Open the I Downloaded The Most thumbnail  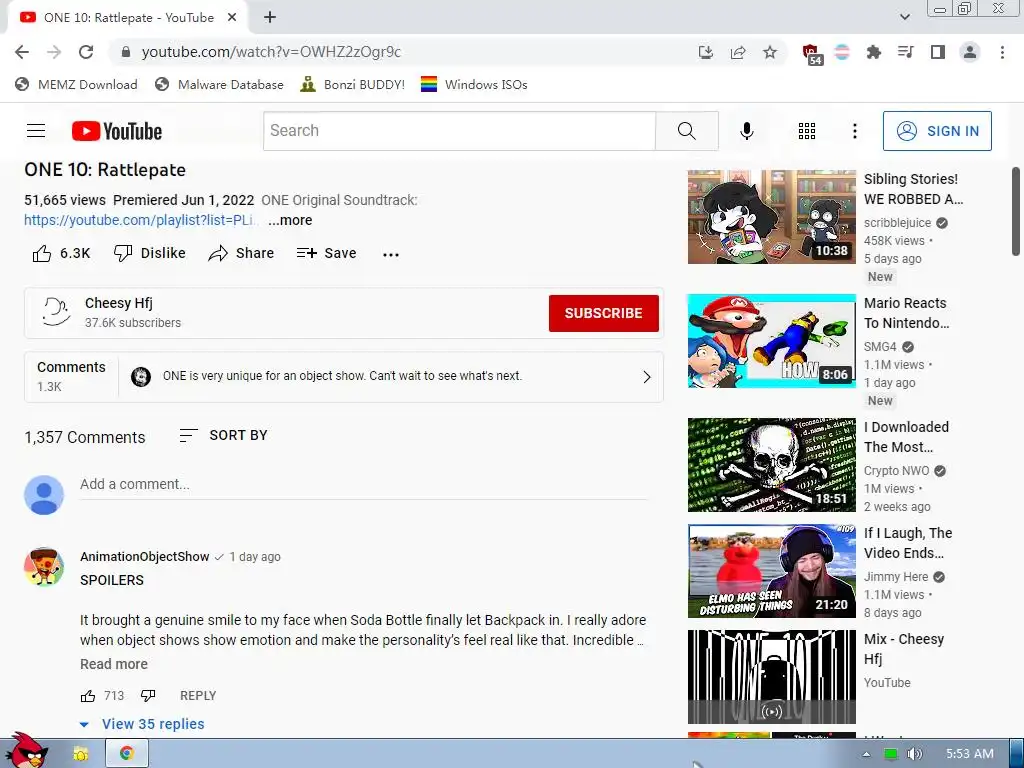click(x=771, y=465)
